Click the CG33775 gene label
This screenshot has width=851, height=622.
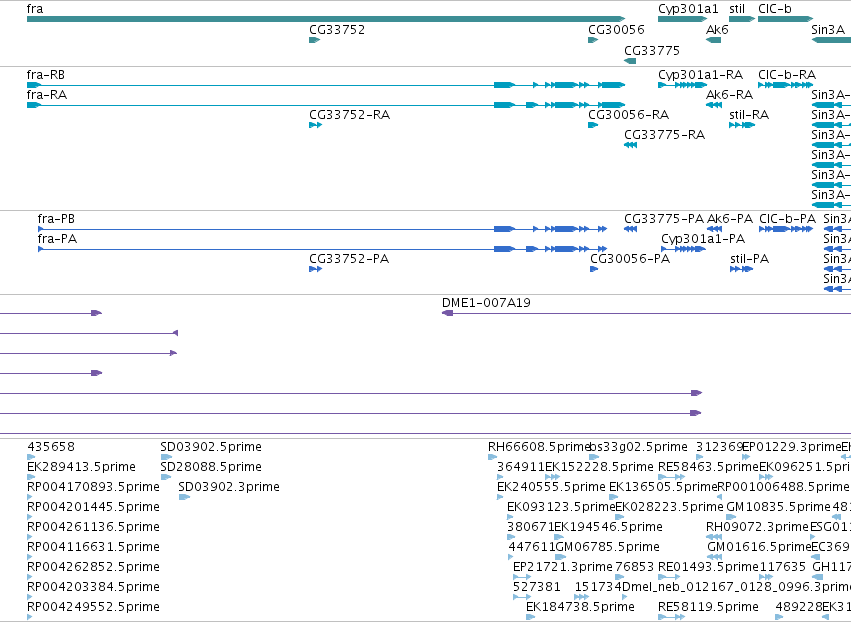[x=652, y=50]
